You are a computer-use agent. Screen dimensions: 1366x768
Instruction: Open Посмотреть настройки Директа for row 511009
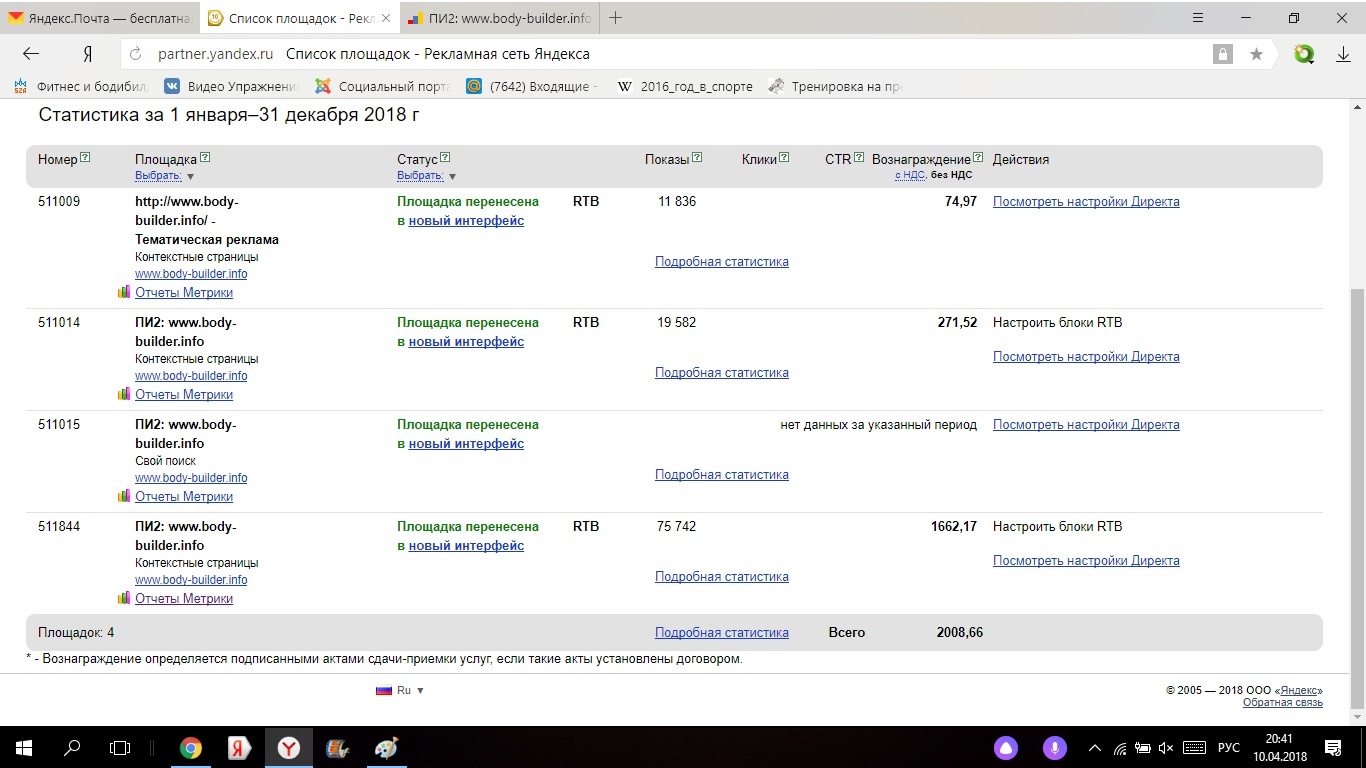point(1086,201)
